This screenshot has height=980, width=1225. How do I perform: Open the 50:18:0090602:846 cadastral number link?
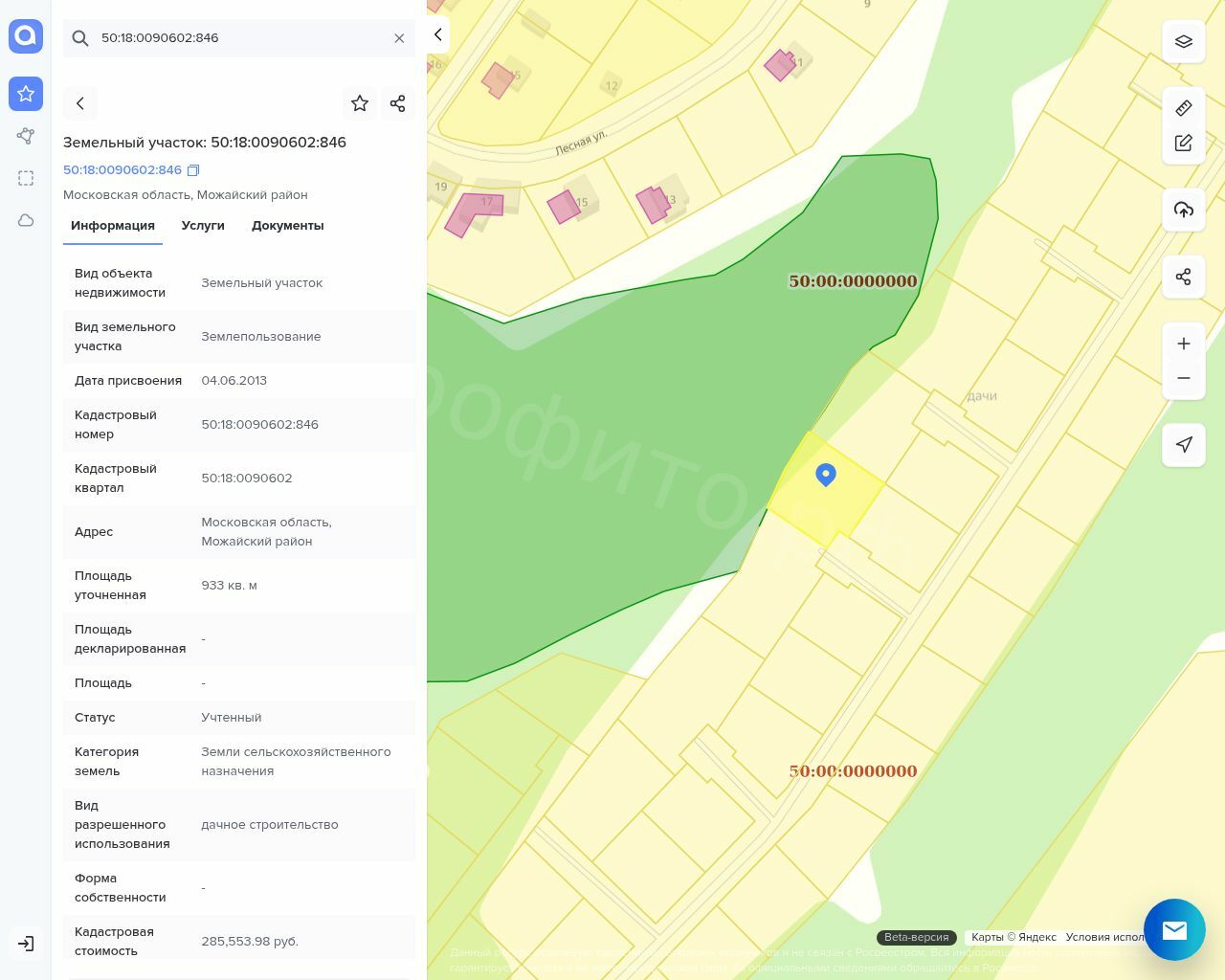tap(122, 170)
